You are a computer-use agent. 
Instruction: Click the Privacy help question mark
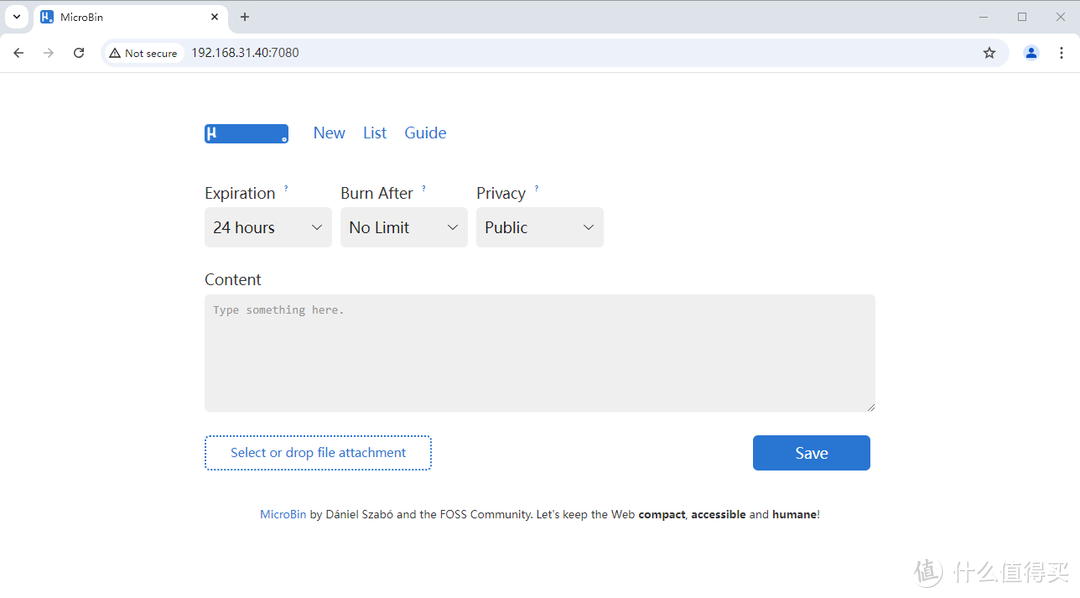[x=536, y=188]
